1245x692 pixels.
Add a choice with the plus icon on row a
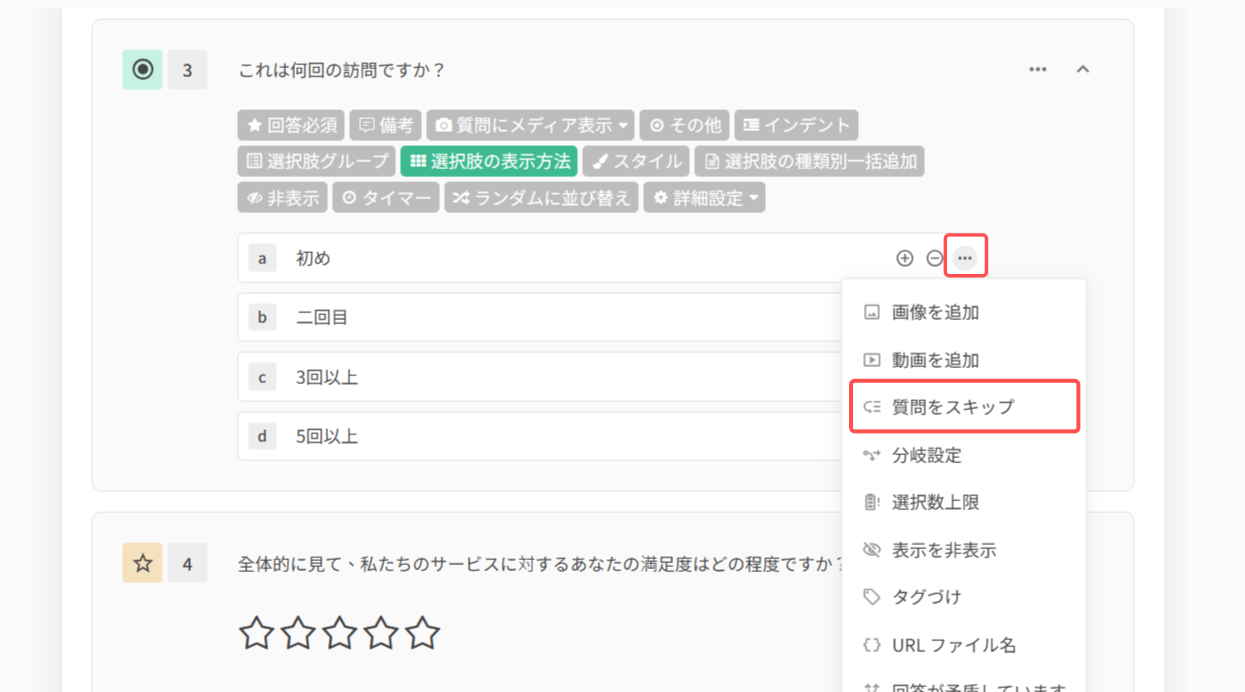[x=905, y=258]
